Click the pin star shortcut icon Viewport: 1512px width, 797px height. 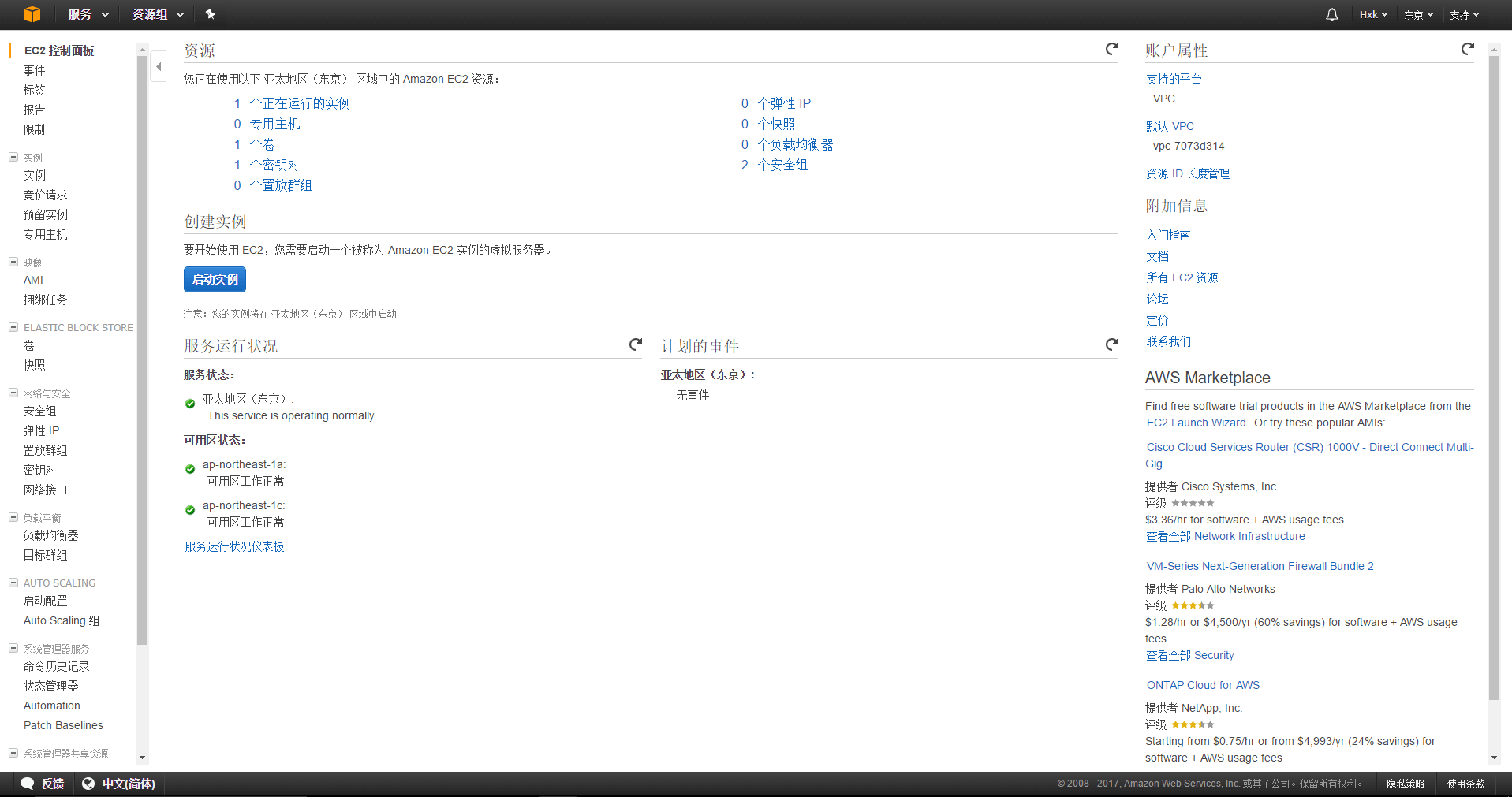pos(210,14)
